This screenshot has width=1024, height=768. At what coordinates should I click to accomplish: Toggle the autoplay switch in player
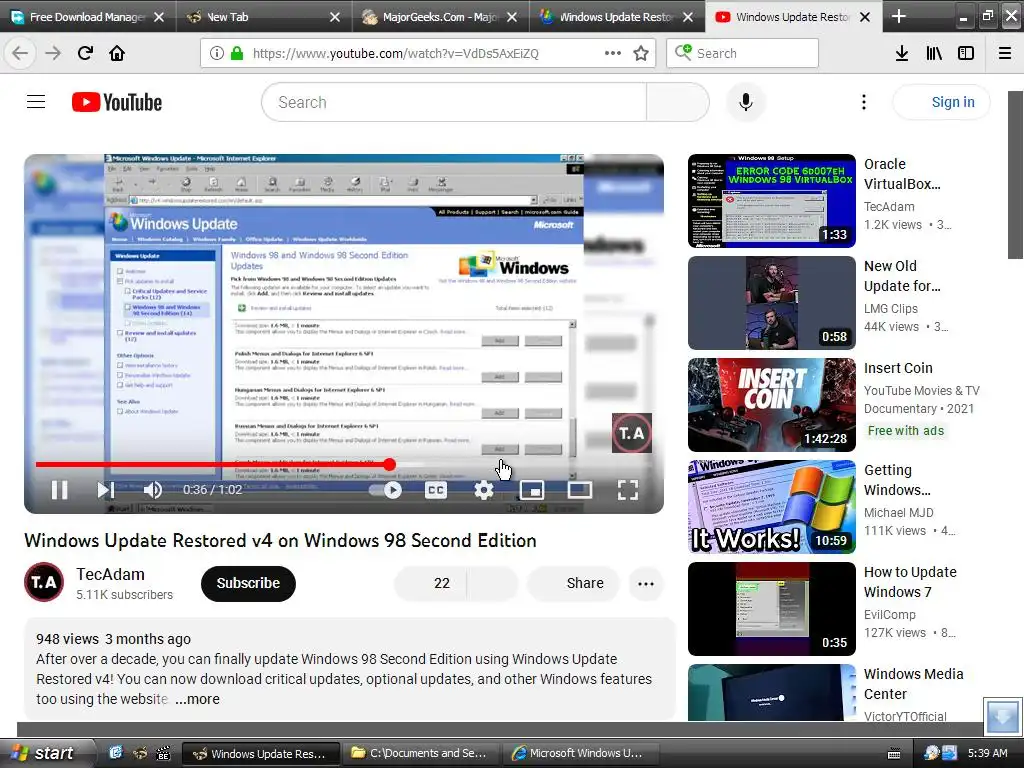point(385,490)
